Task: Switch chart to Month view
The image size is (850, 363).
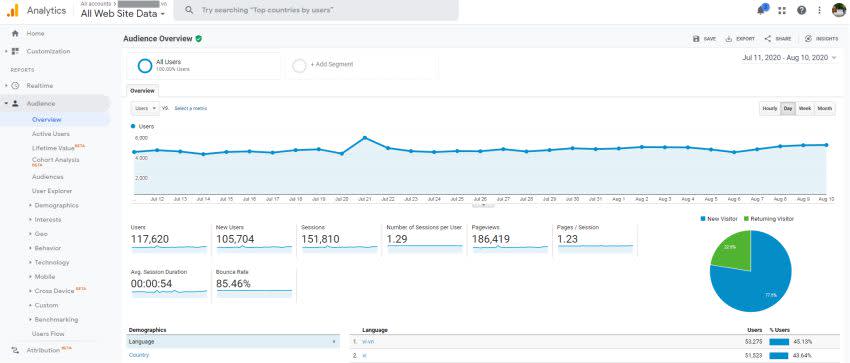Action: tap(825, 108)
